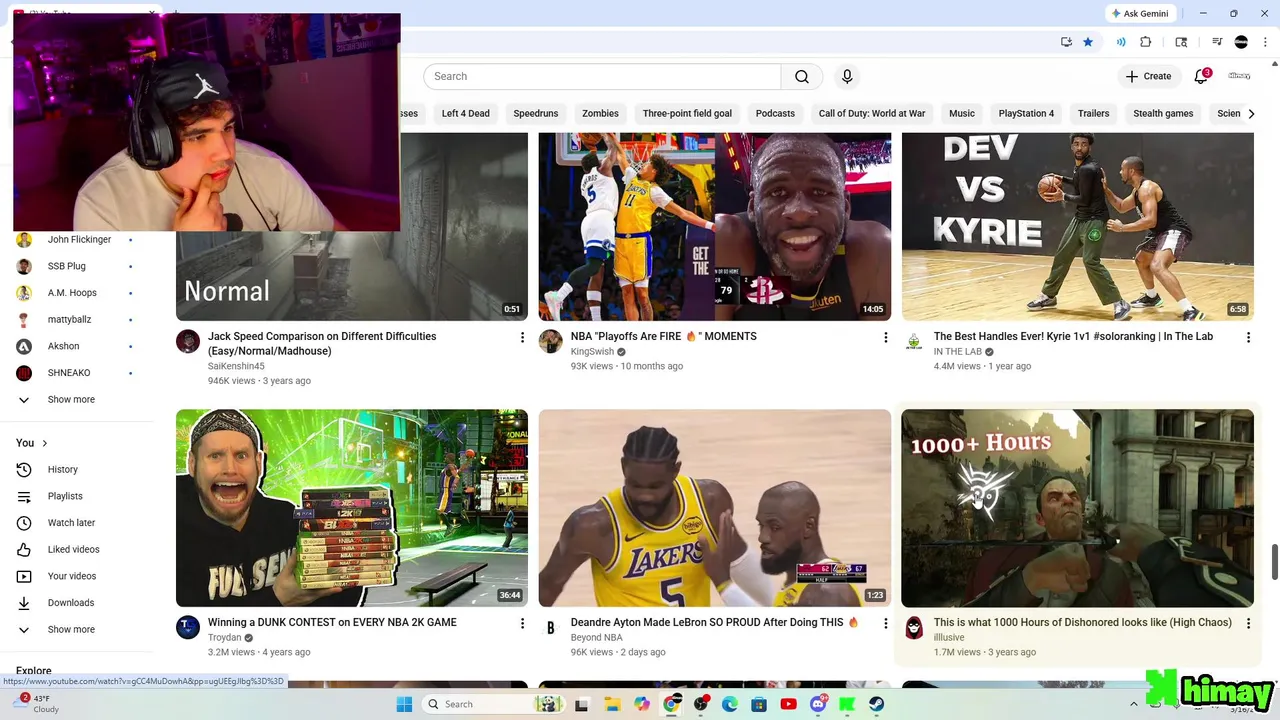This screenshot has height=720, width=1280.
Task: Click IN THE LAB channel avatar
Action: 914,342
